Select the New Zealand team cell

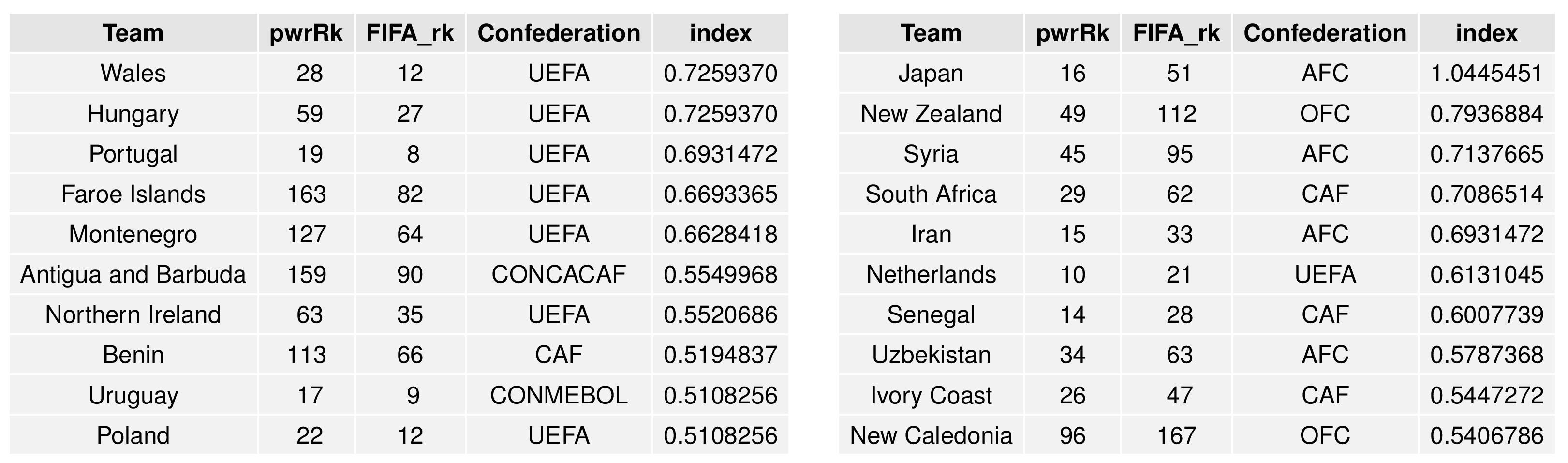coord(931,113)
